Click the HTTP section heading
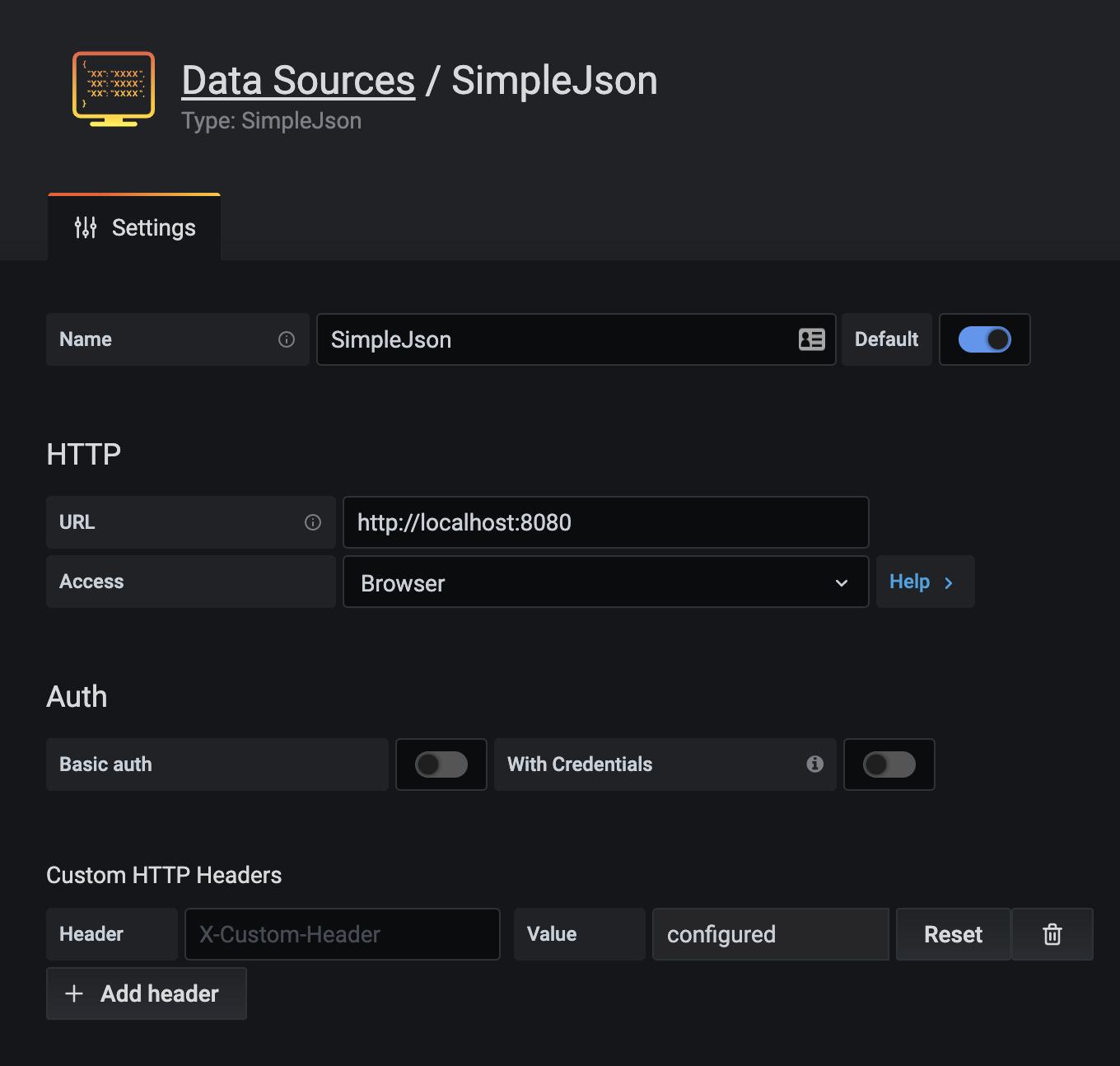This screenshot has width=1120, height=1066. tap(84, 454)
